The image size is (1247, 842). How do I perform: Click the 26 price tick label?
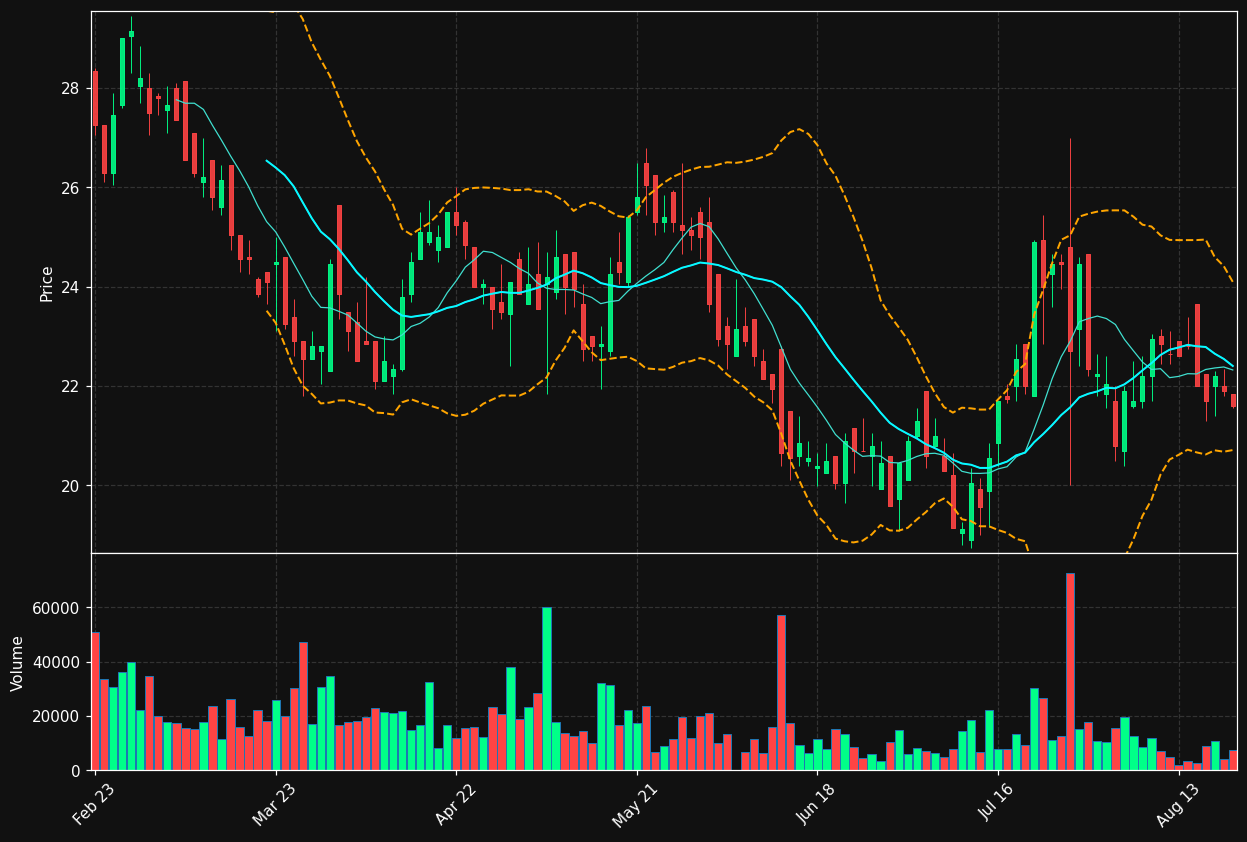coord(70,188)
